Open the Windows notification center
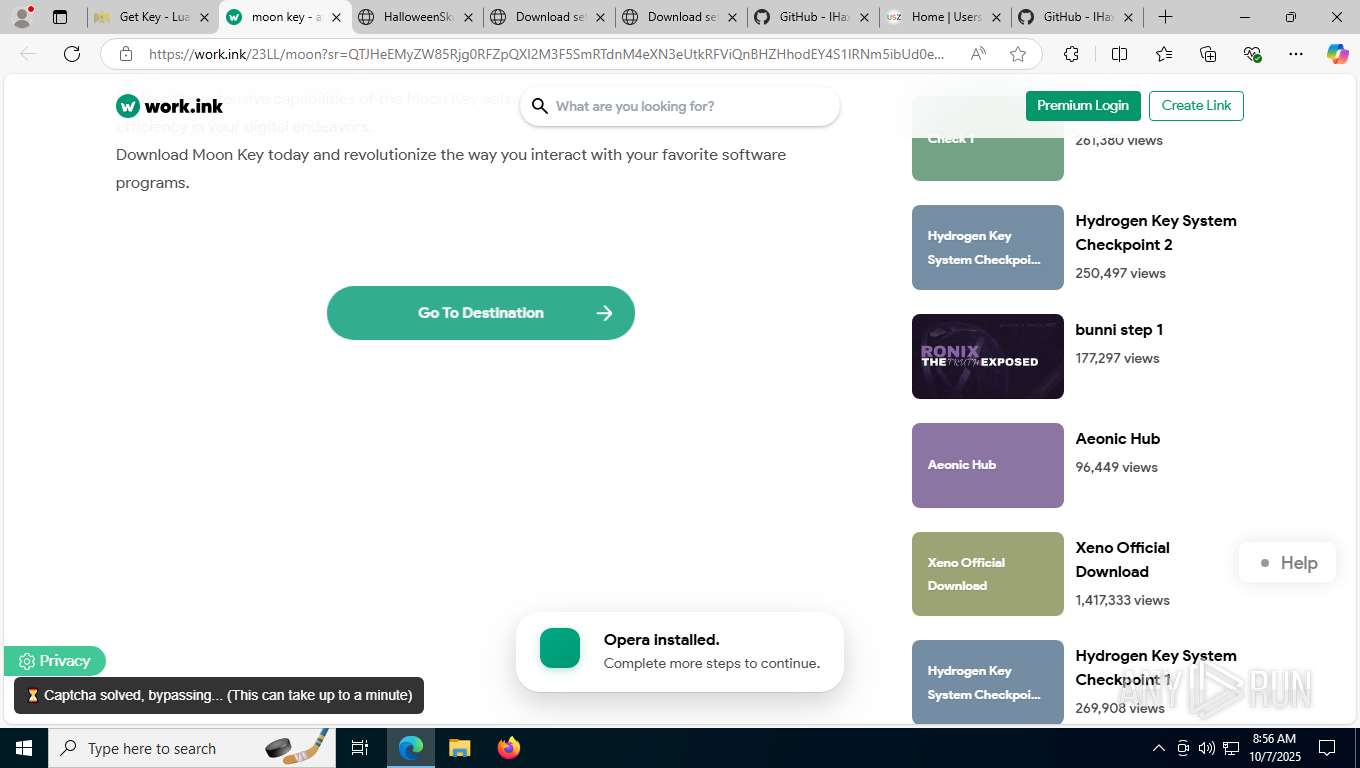Viewport: 1360px width, 768px height. (x=1327, y=748)
